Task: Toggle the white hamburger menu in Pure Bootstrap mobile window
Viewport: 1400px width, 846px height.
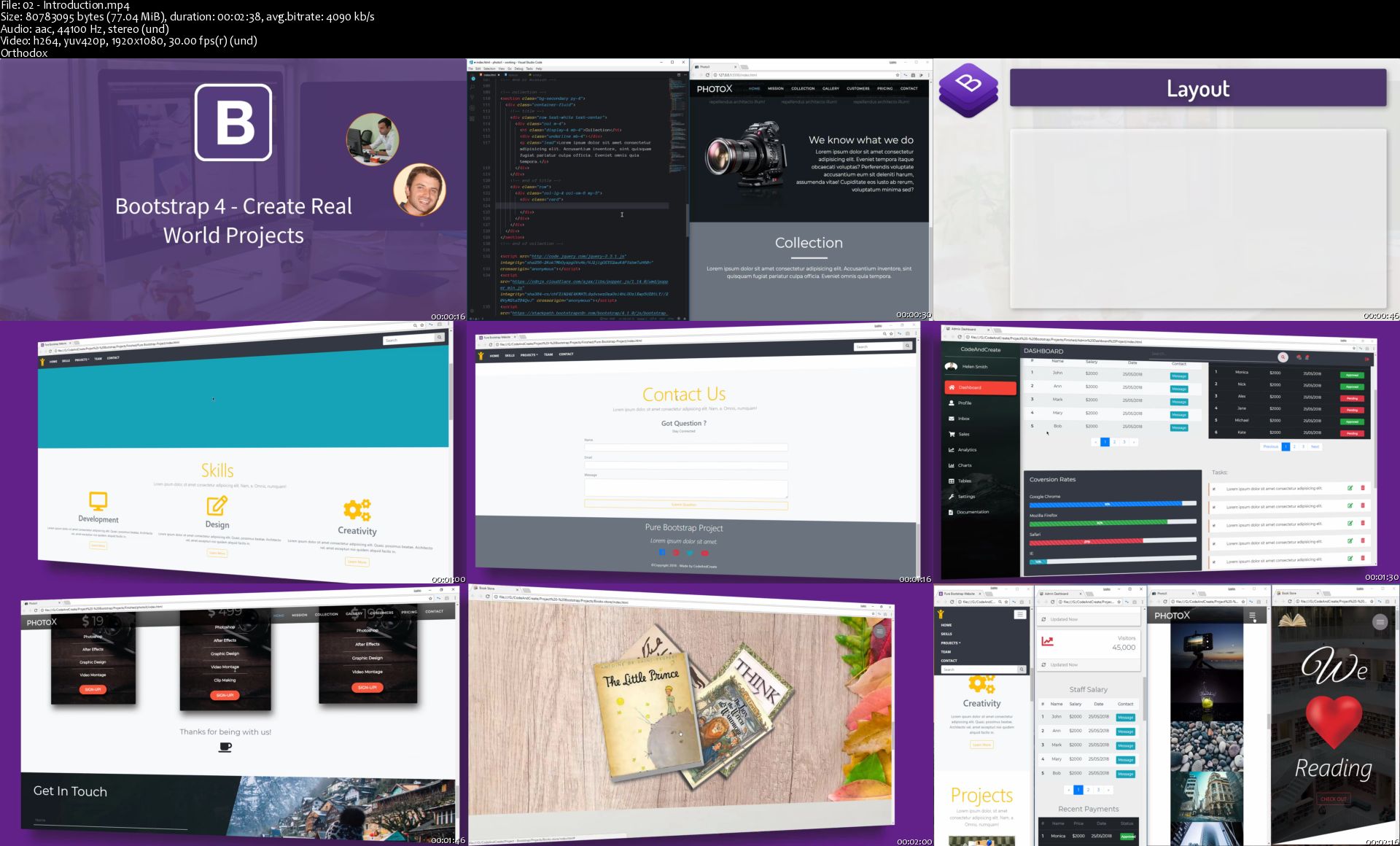Action: 1020,615
